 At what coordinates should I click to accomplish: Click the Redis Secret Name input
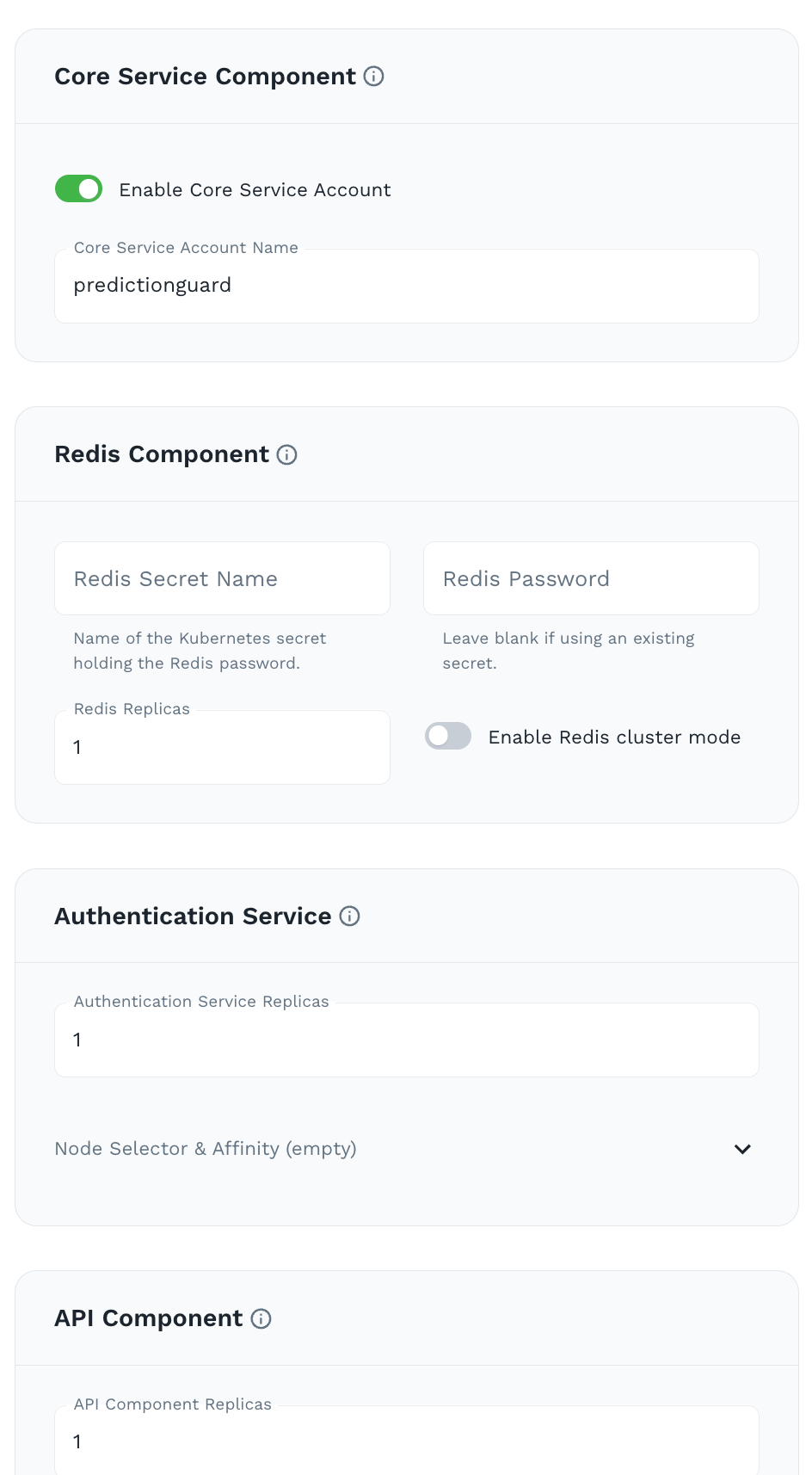point(222,578)
